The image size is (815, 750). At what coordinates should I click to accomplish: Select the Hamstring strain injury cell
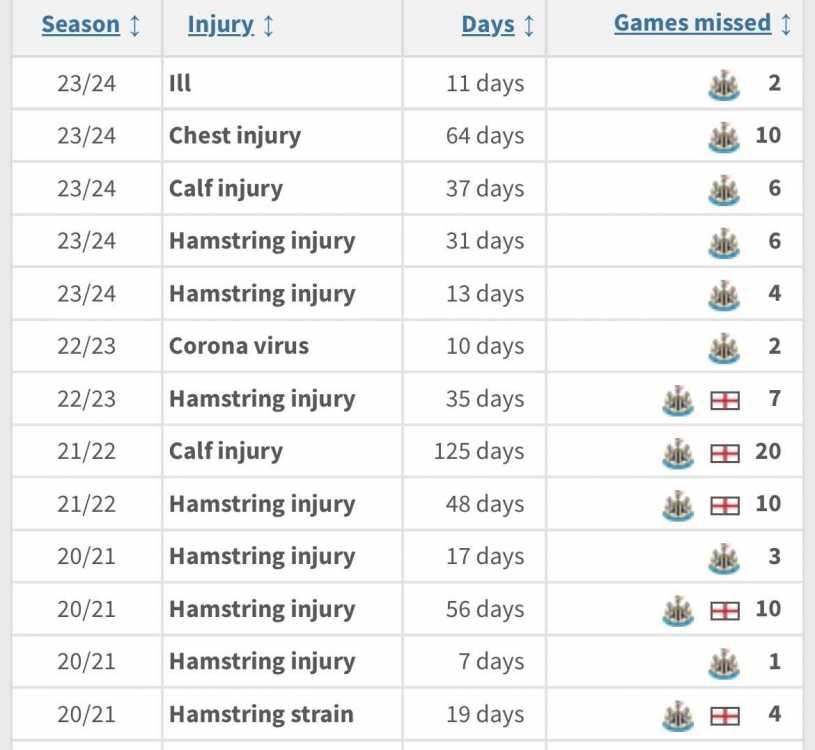[282, 714]
